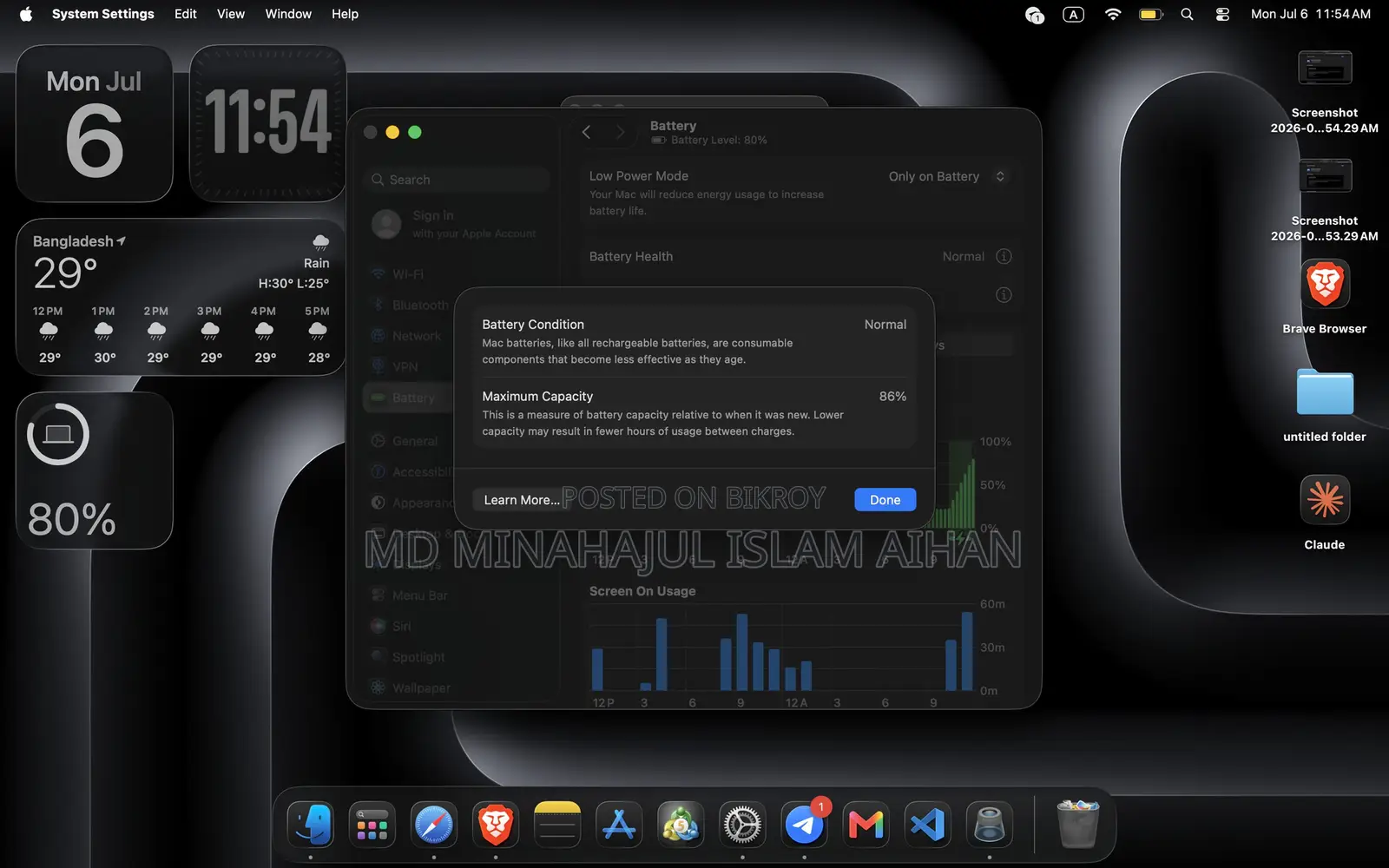
Task: Go forward with the right chevron in Settings
Action: [x=620, y=132]
